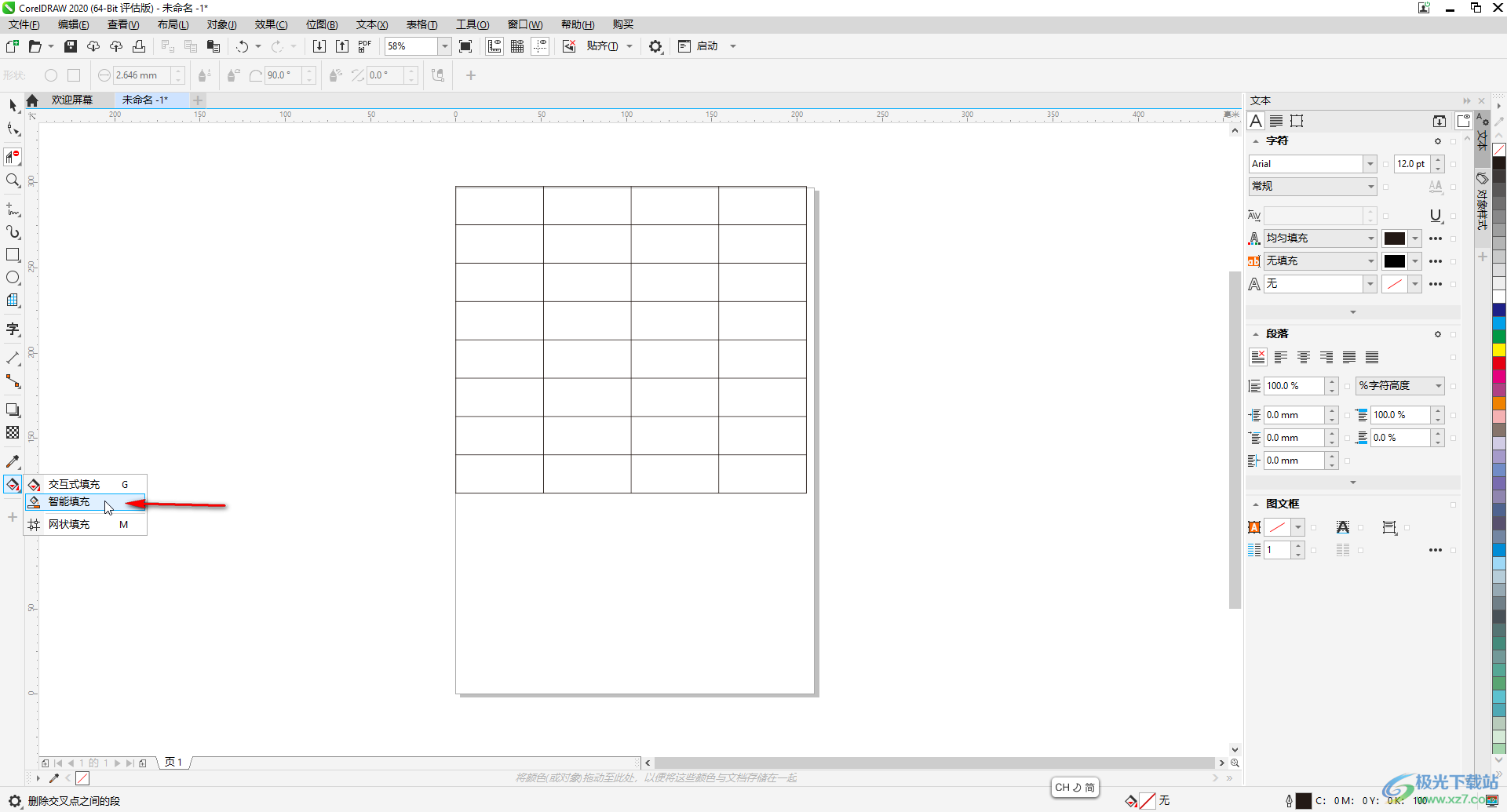This screenshot has width=1507, height=812.
Task: Click the Full screen preview icon
Action: 465,46
